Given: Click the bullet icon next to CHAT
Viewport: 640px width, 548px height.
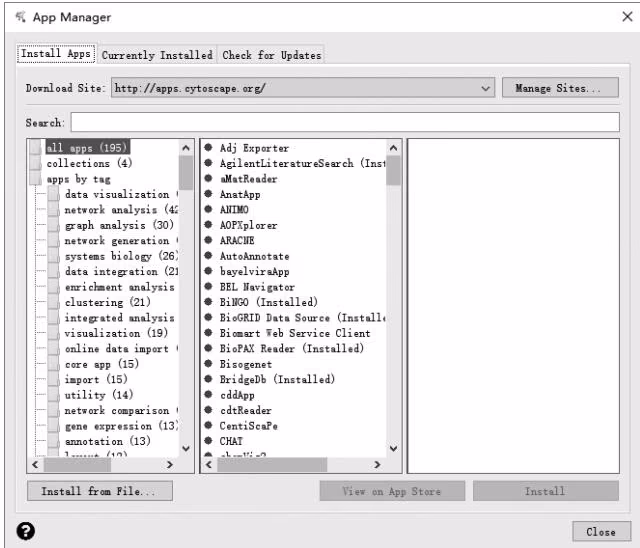Looking at the screenshot, I should [x=208, y=441].
